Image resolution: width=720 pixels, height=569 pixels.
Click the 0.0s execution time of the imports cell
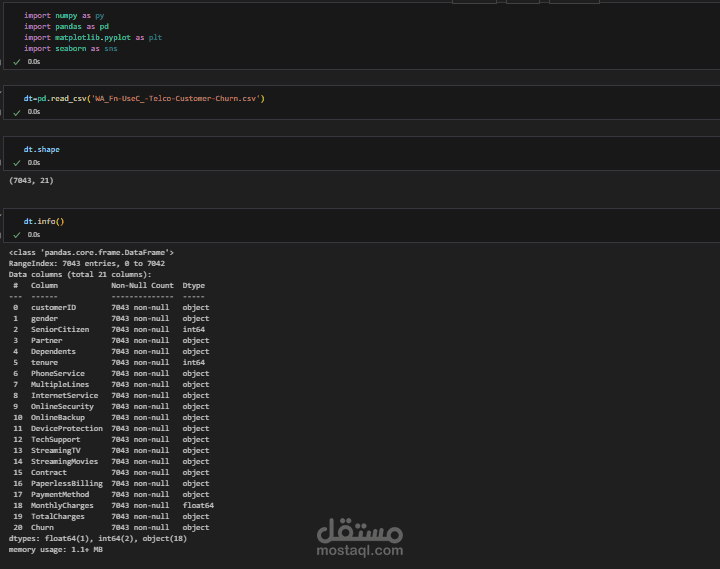[x=34, y=62]
